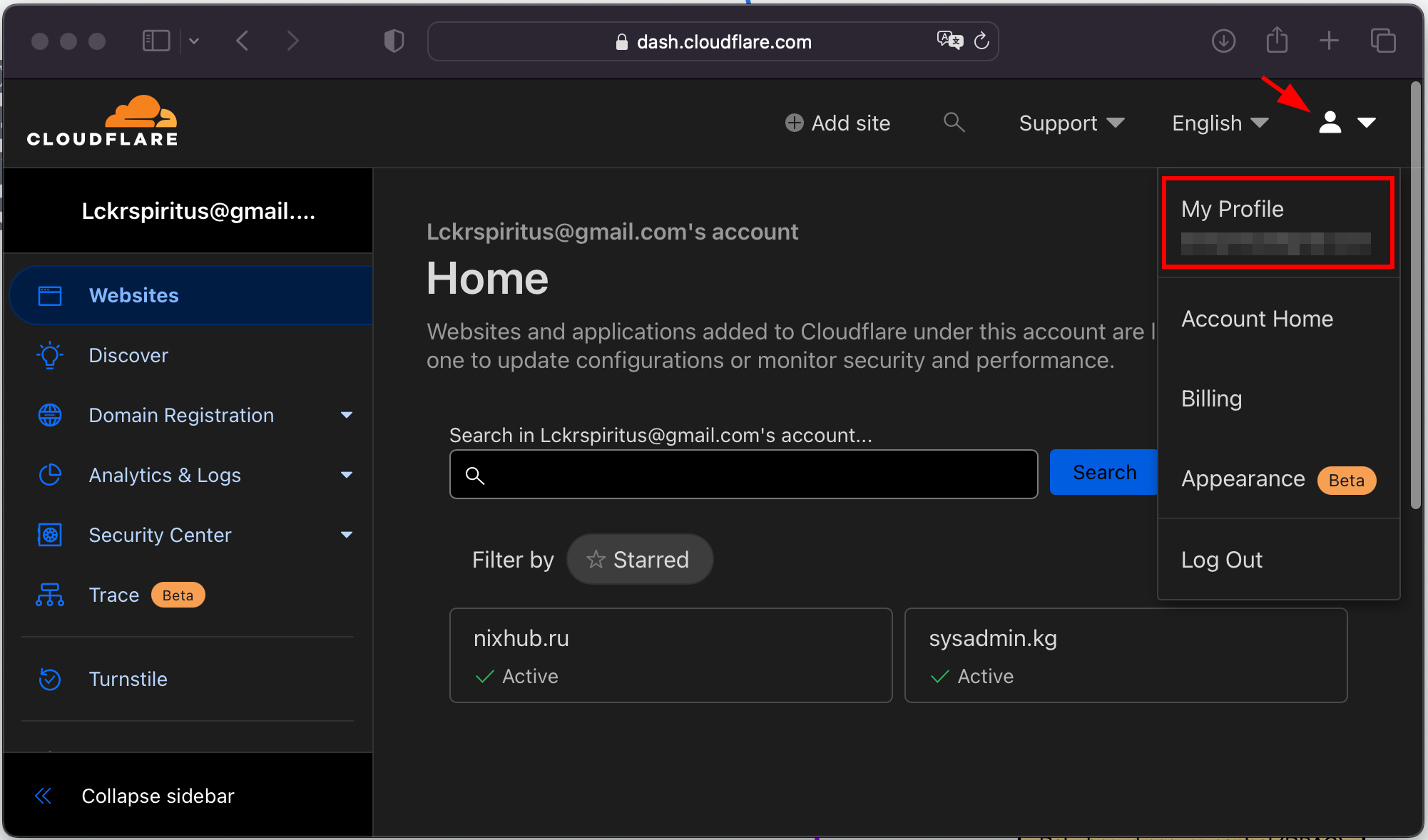Expand the sidebar tab group chevron
This screenshot has width=1428, height=840.
point(194,41)
